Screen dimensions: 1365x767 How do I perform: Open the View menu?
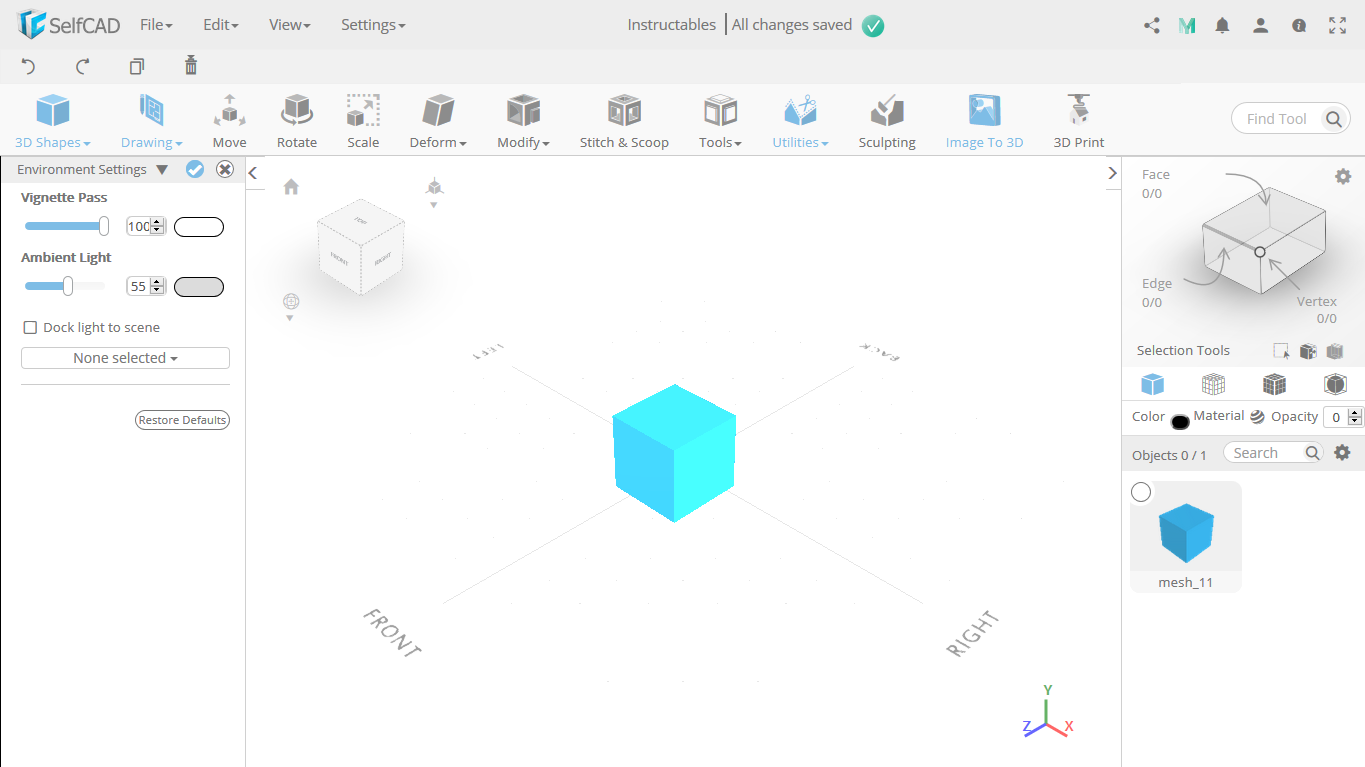pos(290,25)
